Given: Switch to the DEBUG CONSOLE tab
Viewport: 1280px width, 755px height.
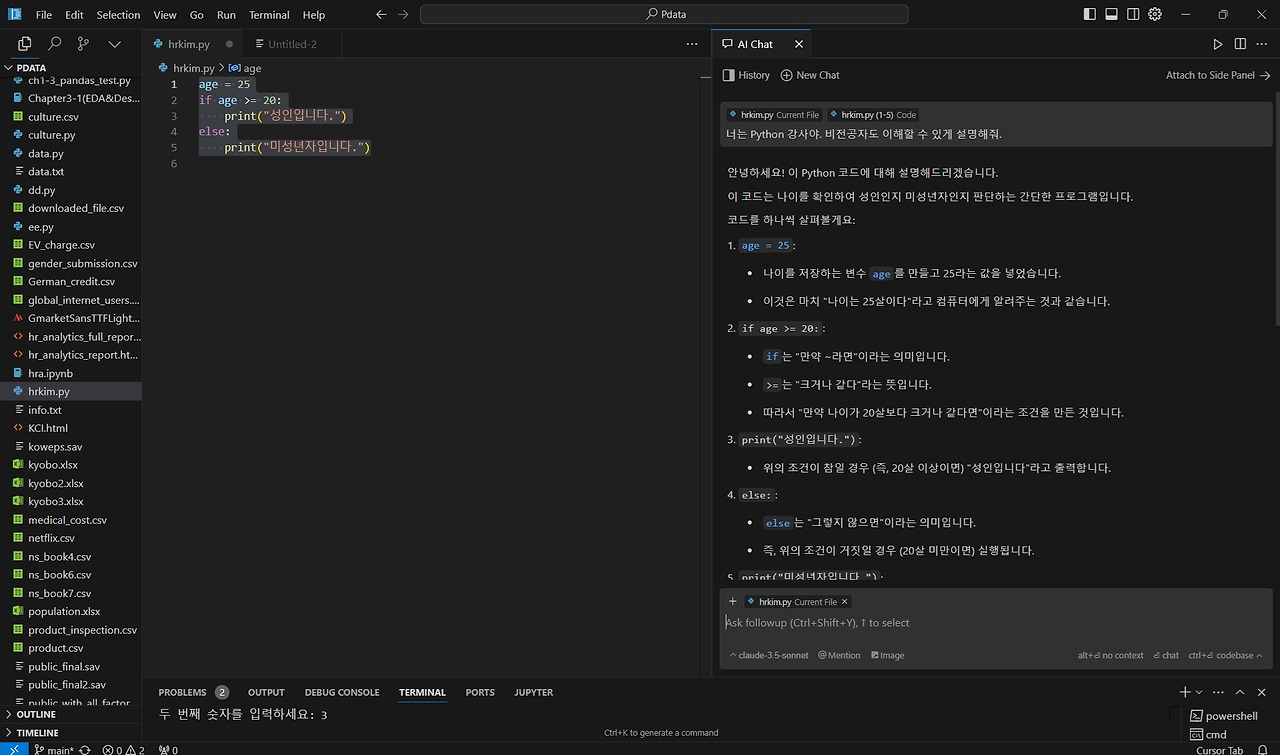Looking at the screenshot, I should coord(342,692).
